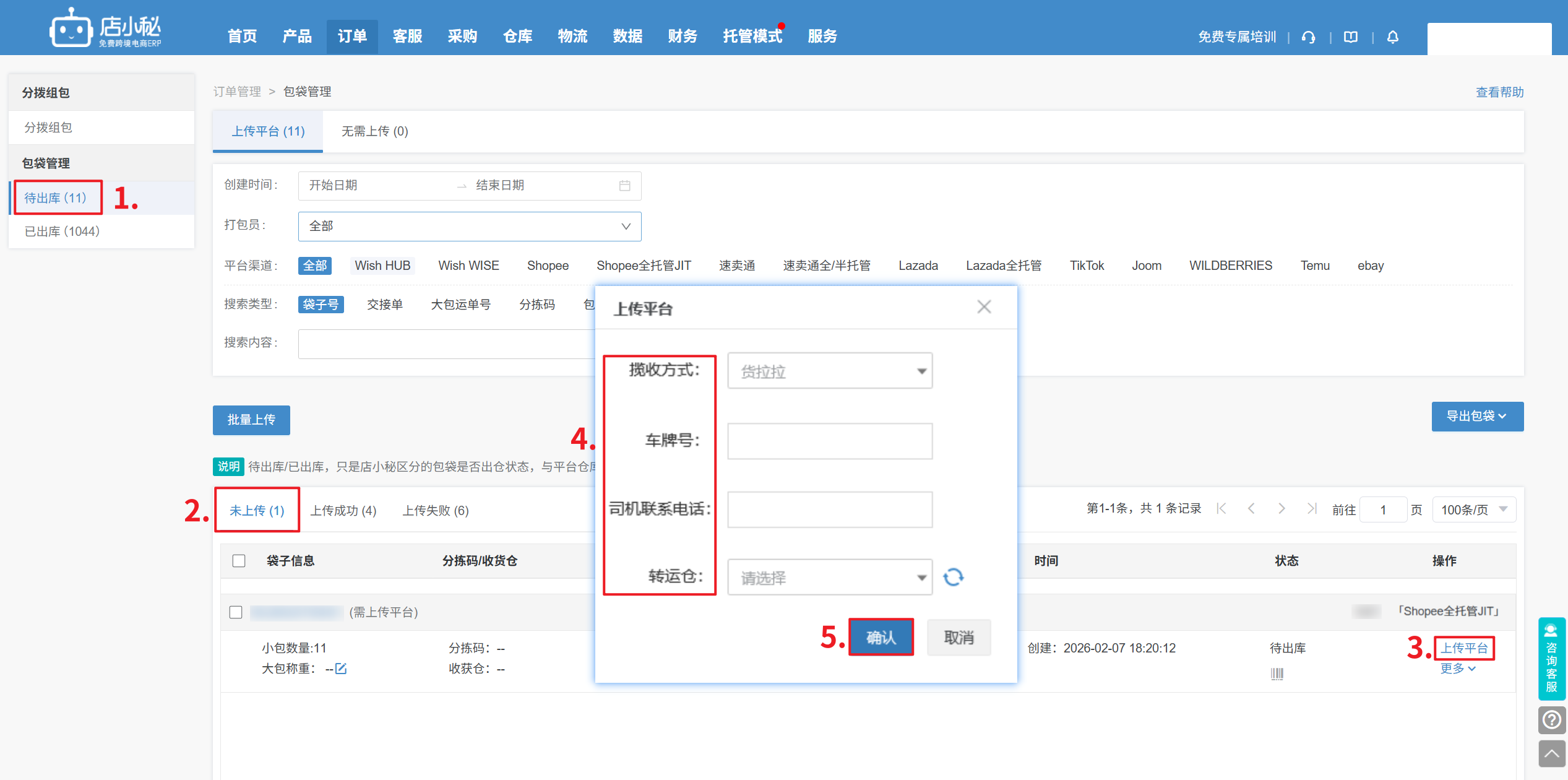Switch to the 上传失败 (6) tab
The height and width of the screenshot is (780, 1568).
436,511
